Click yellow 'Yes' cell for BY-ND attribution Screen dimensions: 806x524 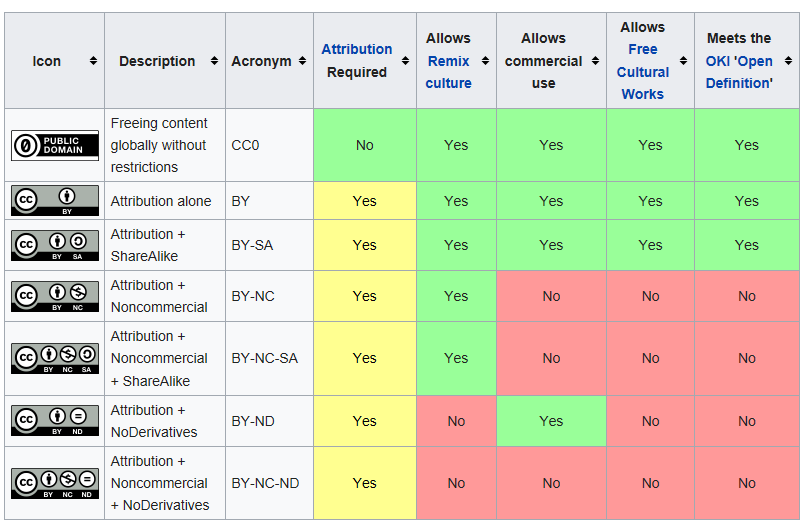click(364, 421)
